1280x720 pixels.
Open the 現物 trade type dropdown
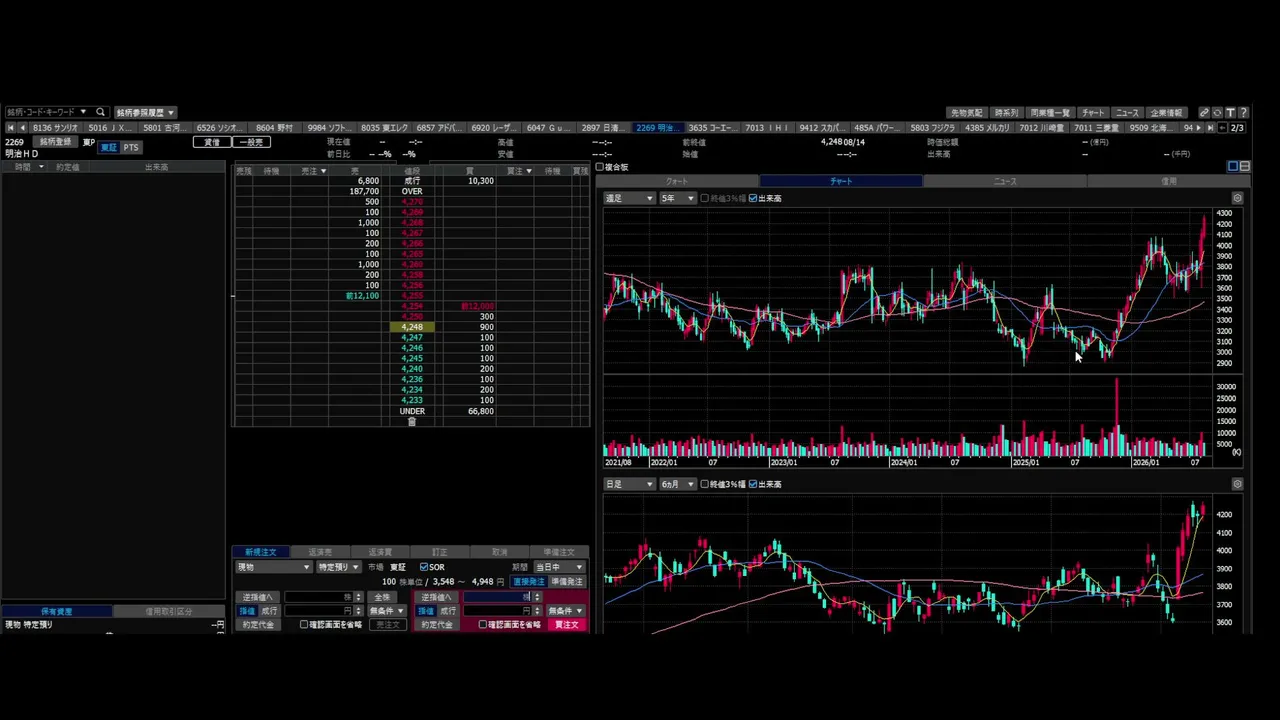(x=274, y=567)
